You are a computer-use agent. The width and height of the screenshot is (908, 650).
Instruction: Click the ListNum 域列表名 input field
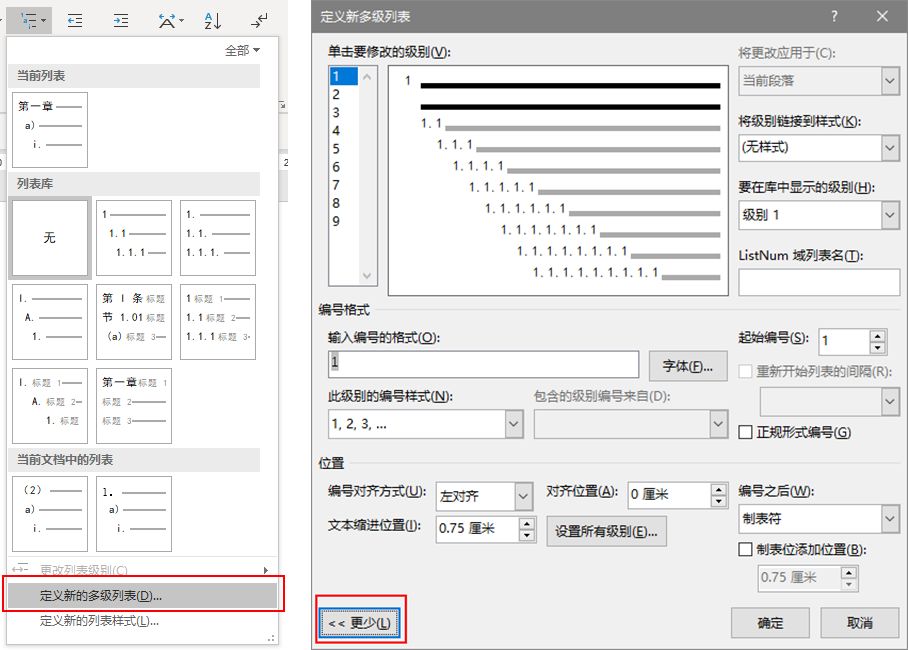pos(819,284)
